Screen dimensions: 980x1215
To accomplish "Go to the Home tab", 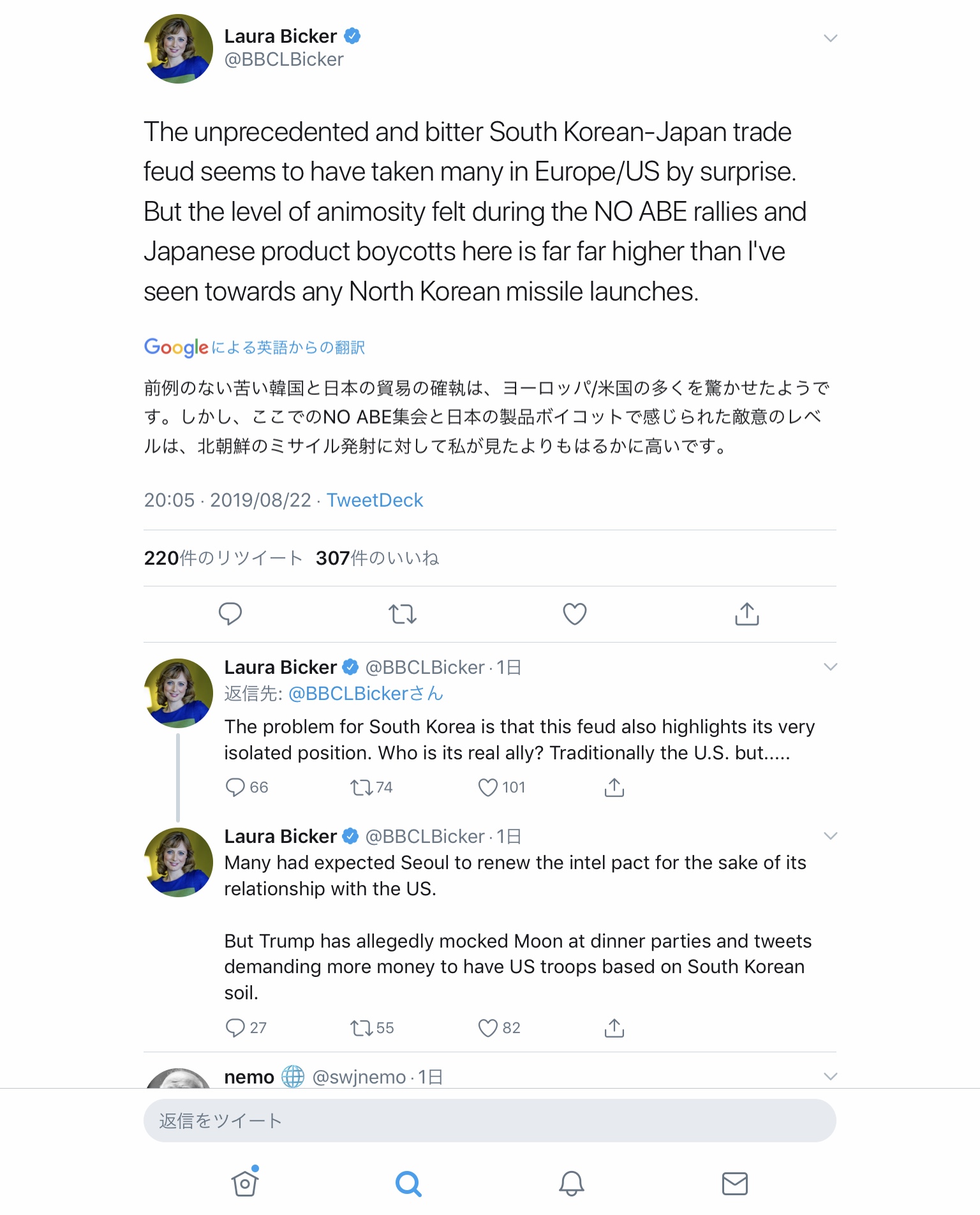I will pyautogui.click(x=245, y=1183).
